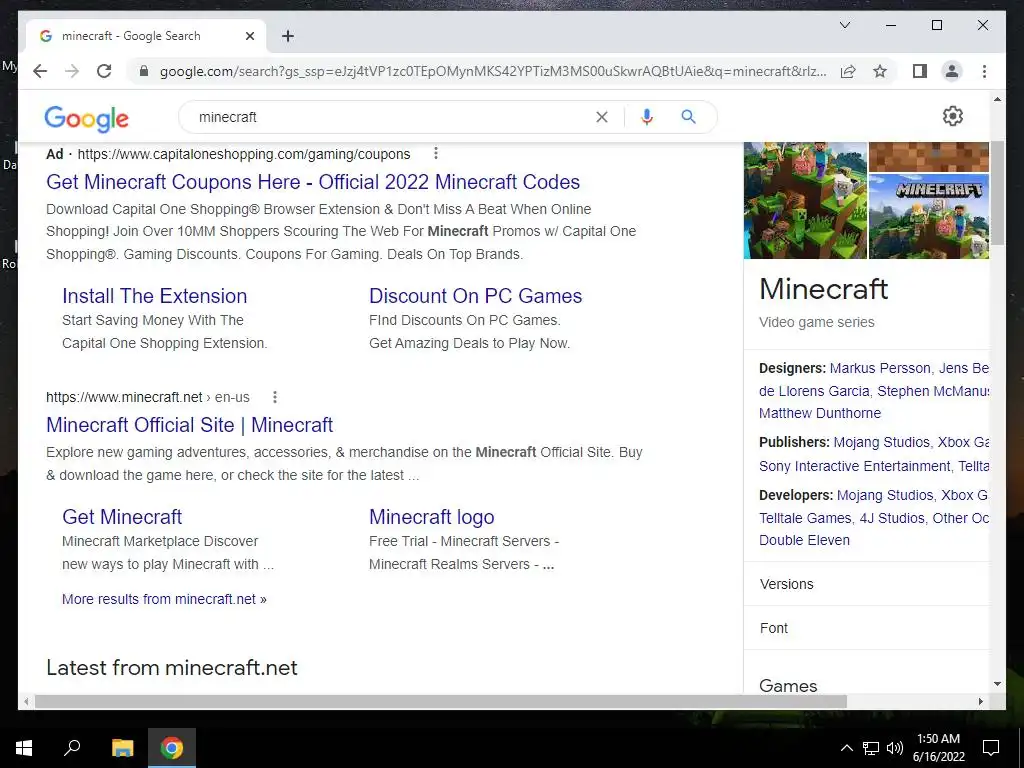The width and height of the screenshot is (1024, 768).
Task: Select the minecraft - Google Search tab
Action: click(x=131, y=36)
